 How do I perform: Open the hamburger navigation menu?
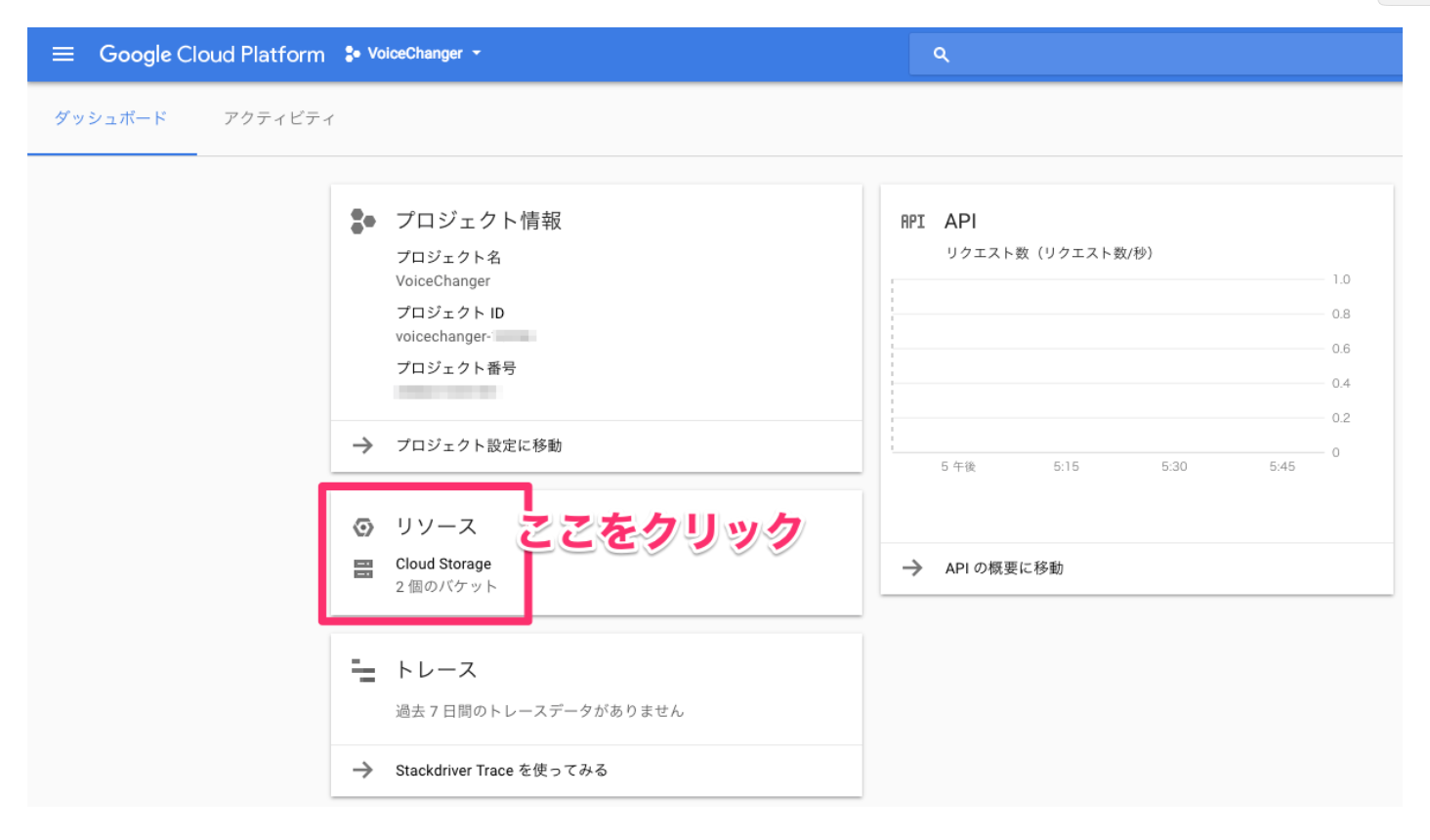pyautogui.click(x=63, y=54)
